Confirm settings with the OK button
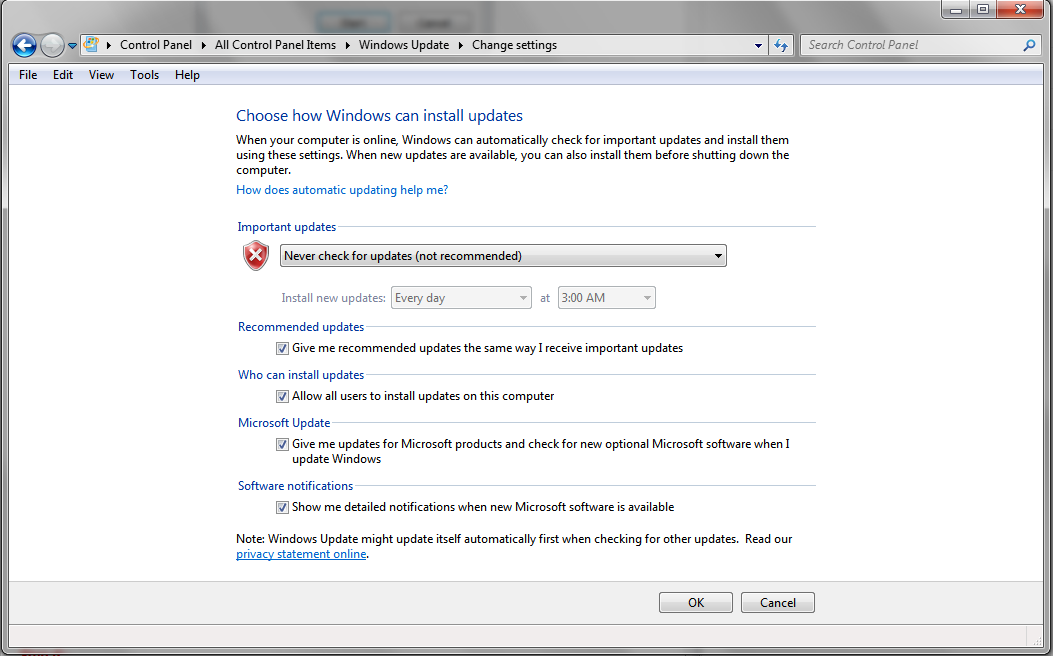This screenshot has height=656, width=1053. pos(696,602)
